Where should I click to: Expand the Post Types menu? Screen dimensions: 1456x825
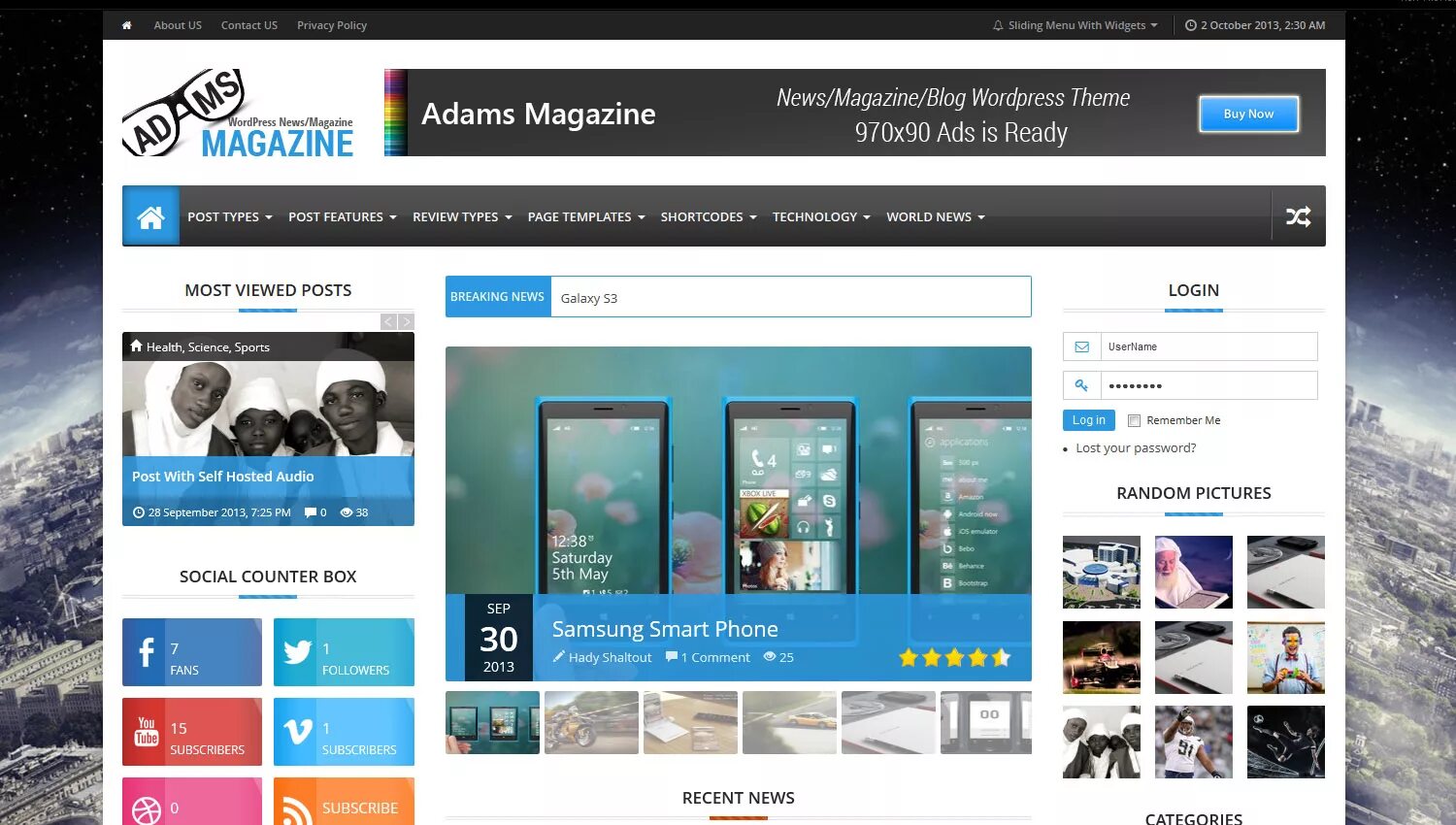pos(230,216)
